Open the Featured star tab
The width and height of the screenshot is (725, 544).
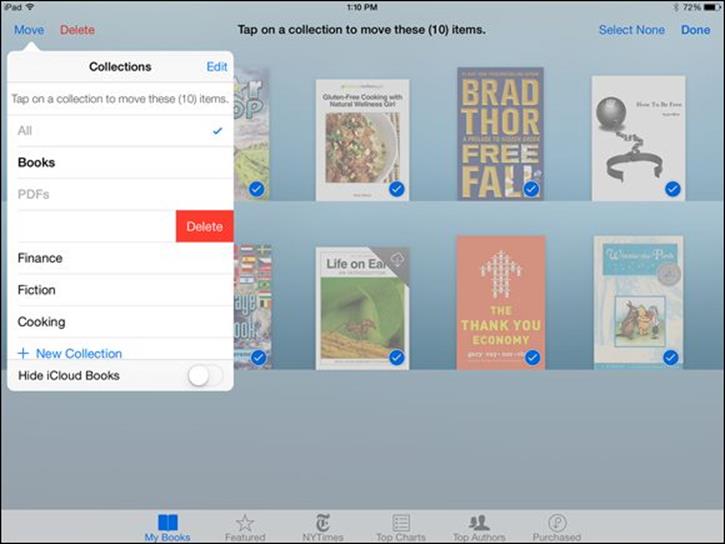pos(245,528)
